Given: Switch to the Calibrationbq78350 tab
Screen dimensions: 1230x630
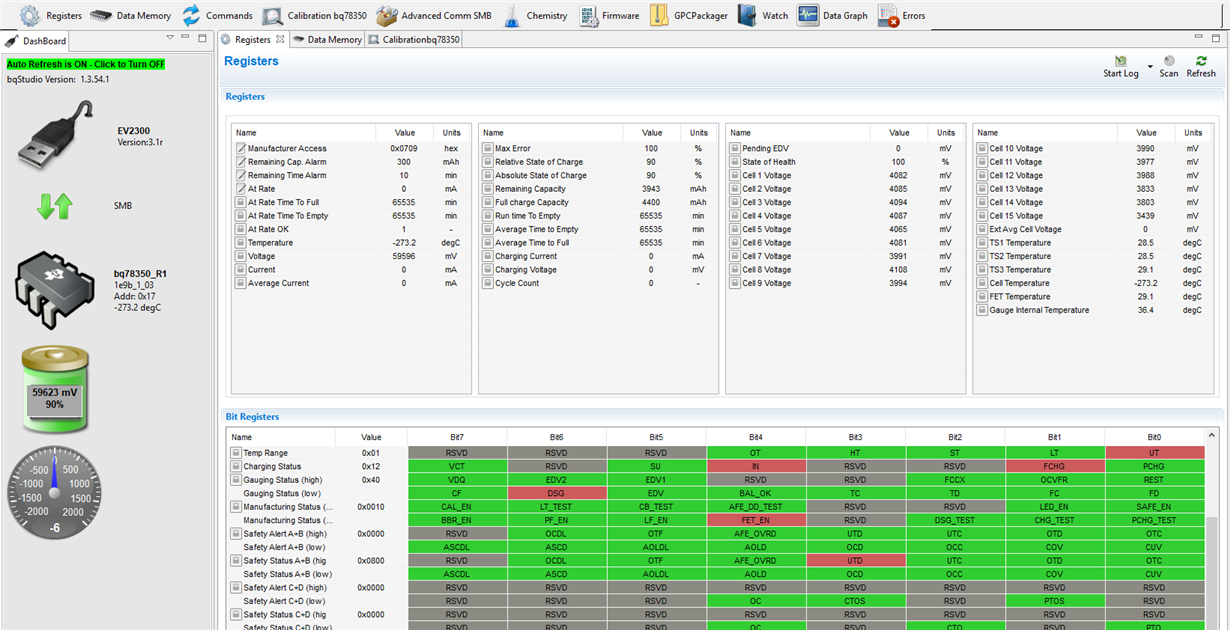Looking at the screenshot, I should point(414,40).
